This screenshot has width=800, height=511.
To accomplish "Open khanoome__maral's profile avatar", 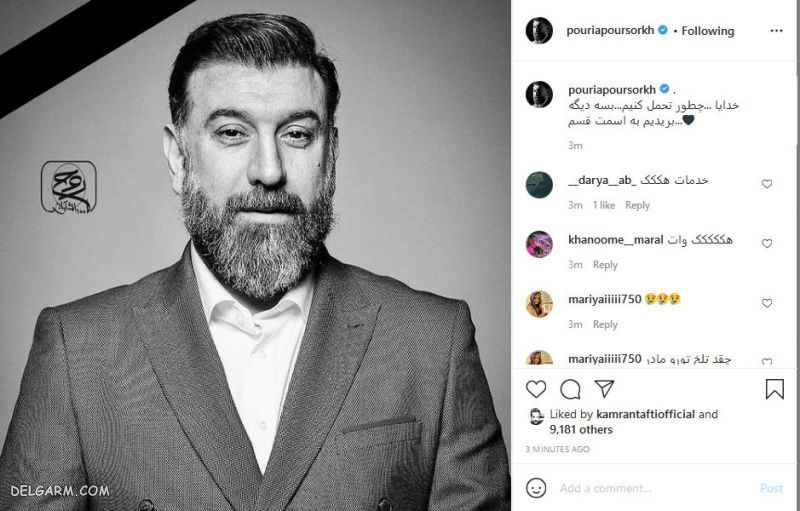I will pos(540,245).
